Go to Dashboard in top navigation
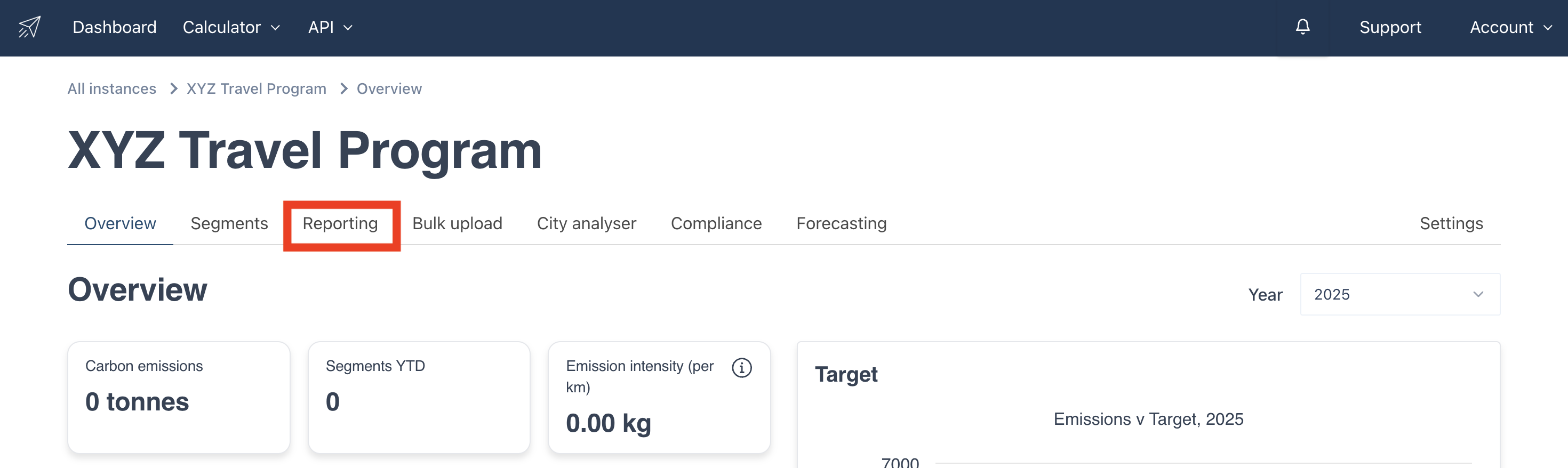This screenshot has width=1568, height=468. pyautogui.click(x=115, y=27)
